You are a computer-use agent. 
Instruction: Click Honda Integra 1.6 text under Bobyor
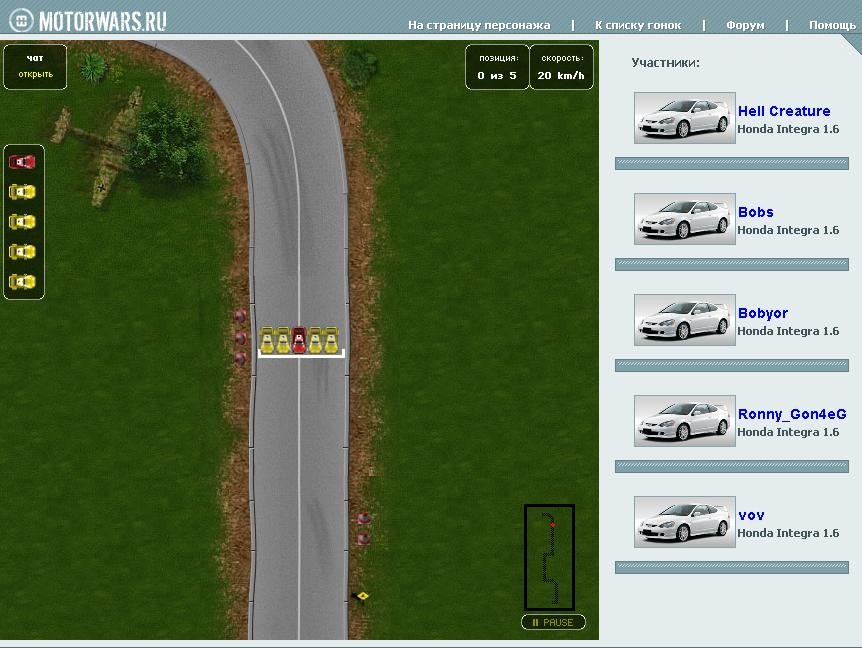(x=788, y=331)
